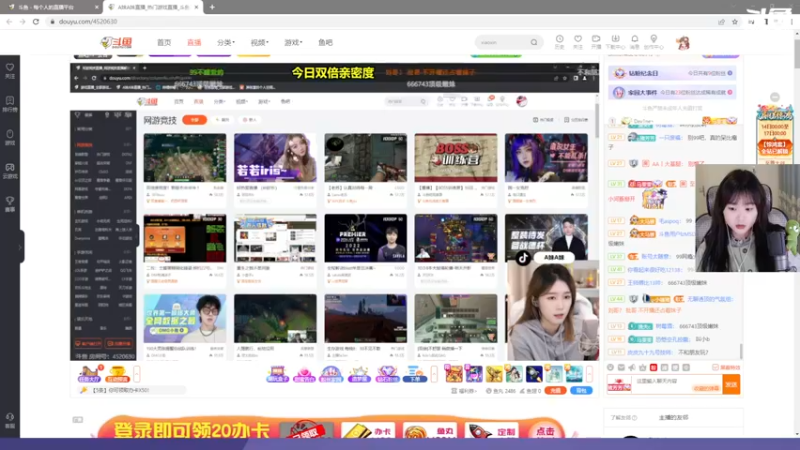Screen dimensions: 800x450
Task: Select the rocket gift thumbnail
Action: coord(534,374)
